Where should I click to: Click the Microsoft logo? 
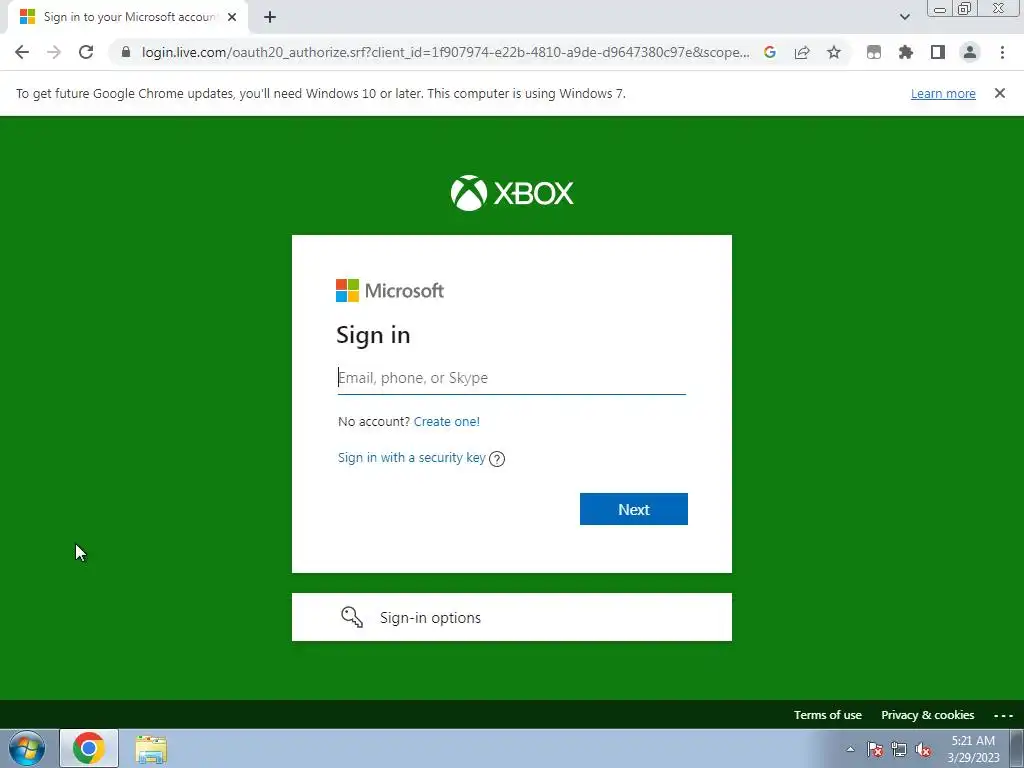(x=390, y=291)
